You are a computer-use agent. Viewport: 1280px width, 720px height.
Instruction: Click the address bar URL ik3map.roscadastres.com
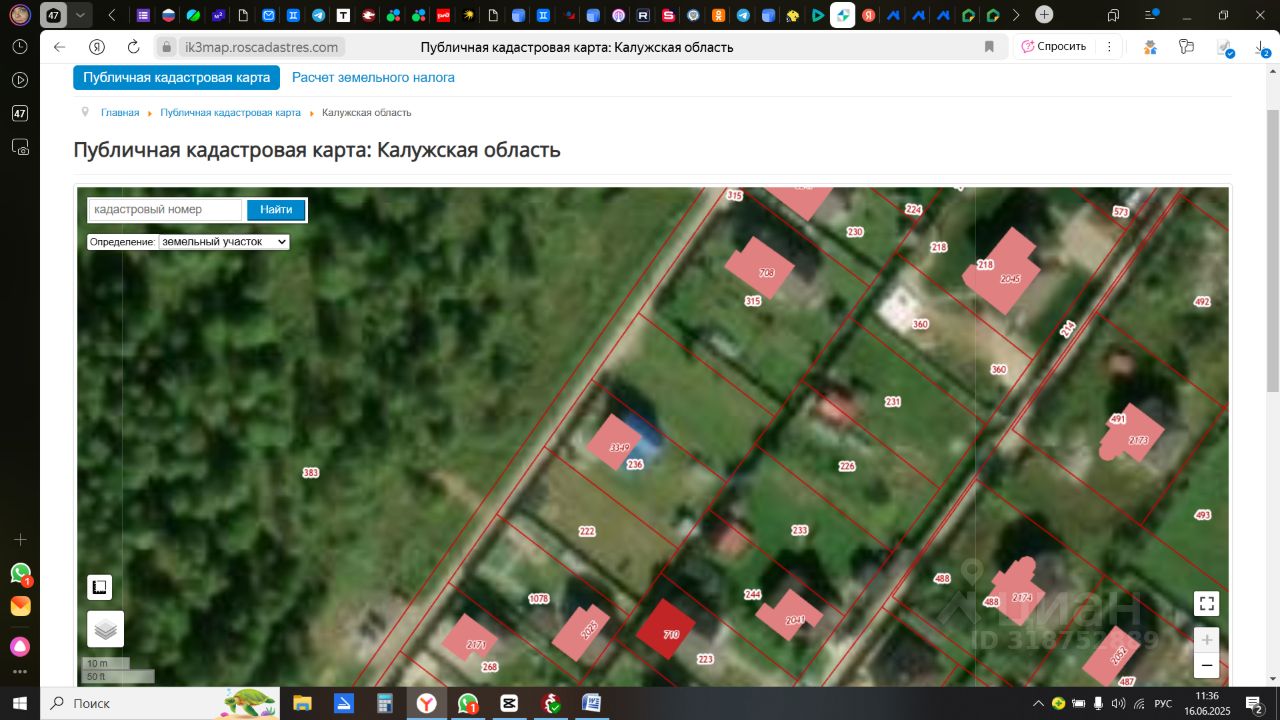[x=262, y=47]
